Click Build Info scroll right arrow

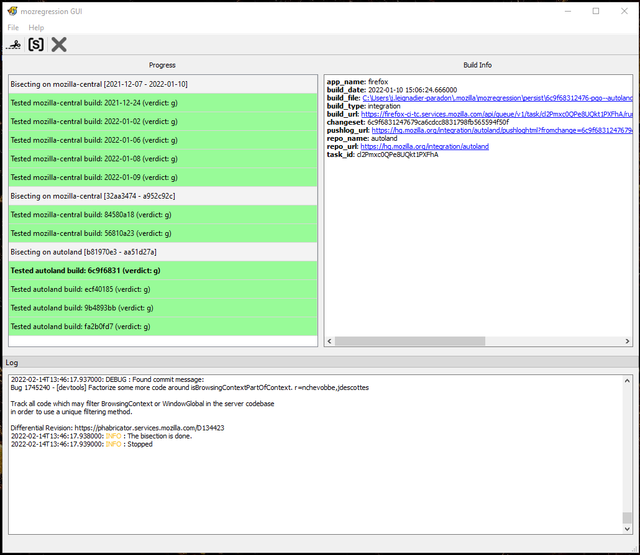(627, 341)
